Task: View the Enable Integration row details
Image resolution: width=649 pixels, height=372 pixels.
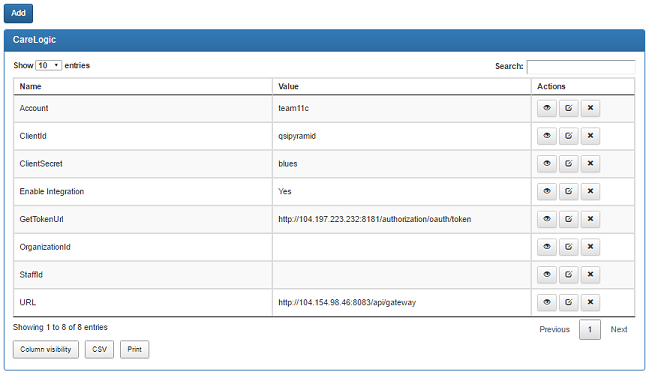Action: [547, 191]
